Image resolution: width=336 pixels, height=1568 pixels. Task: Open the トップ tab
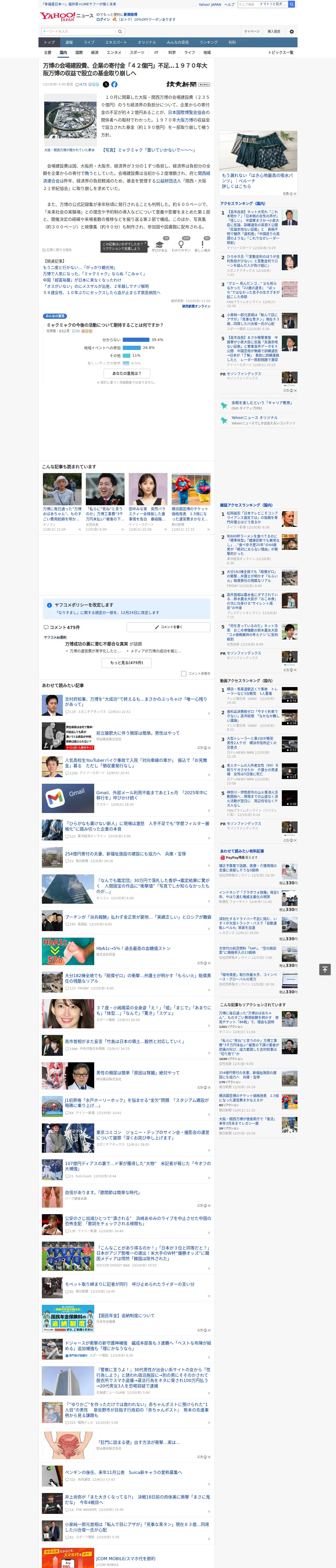(x=49, y=43)
